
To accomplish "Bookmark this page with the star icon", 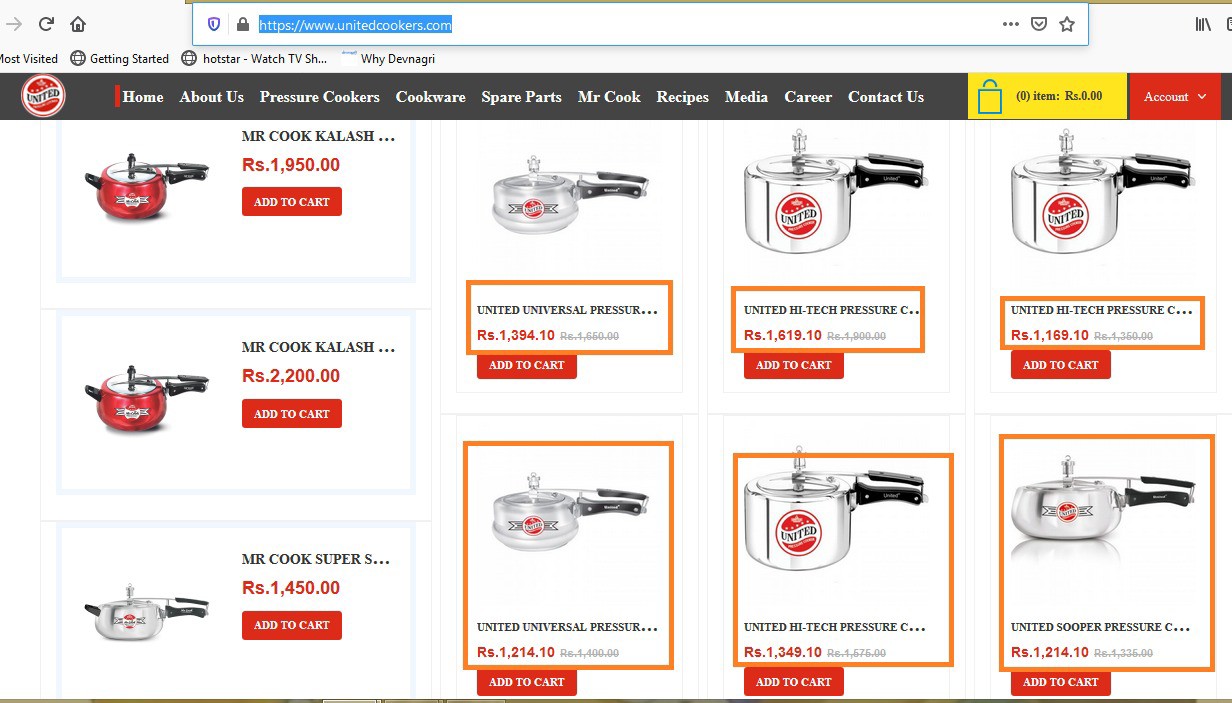I will 1067,24.
